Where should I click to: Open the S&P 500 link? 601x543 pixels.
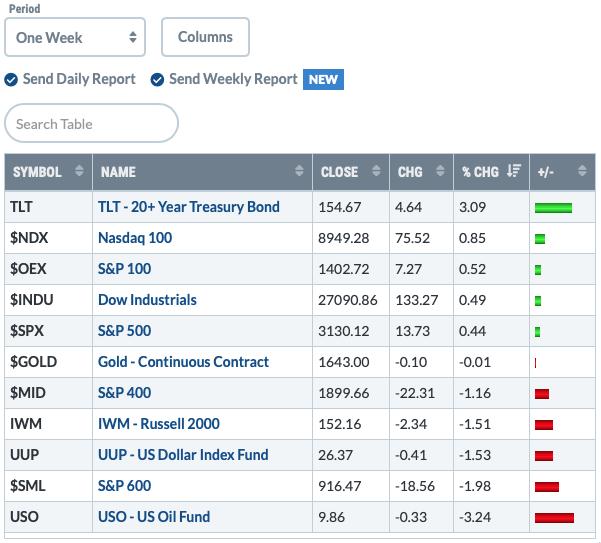pos(124,331)
